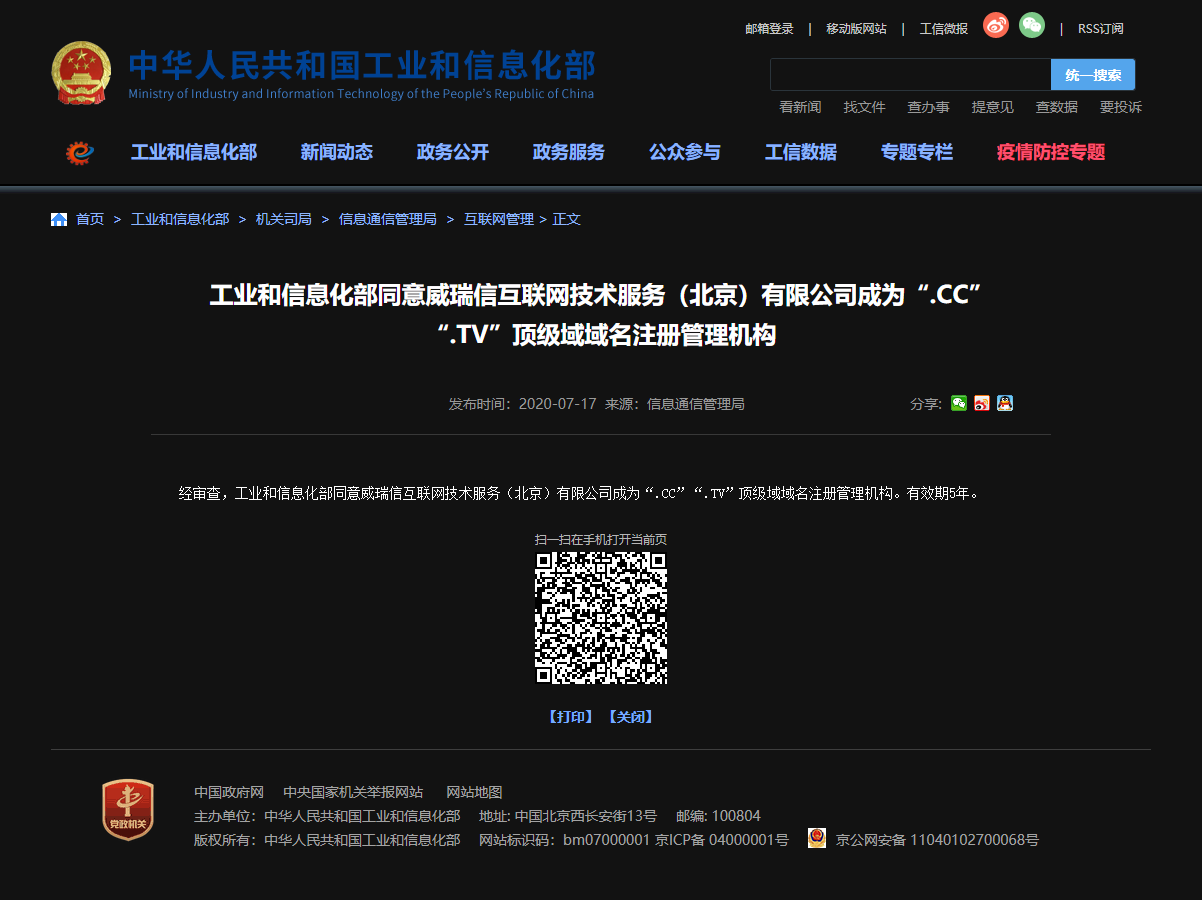Click the 机关司局 breadcrumb link
Image resolution: width=1202 pixels, height=900 pixels.
(284, 219)
